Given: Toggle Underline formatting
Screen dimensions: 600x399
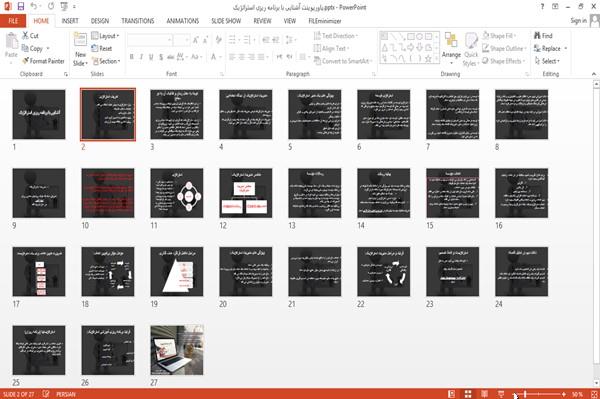Looking at the screenshot, I should point(151,57).
